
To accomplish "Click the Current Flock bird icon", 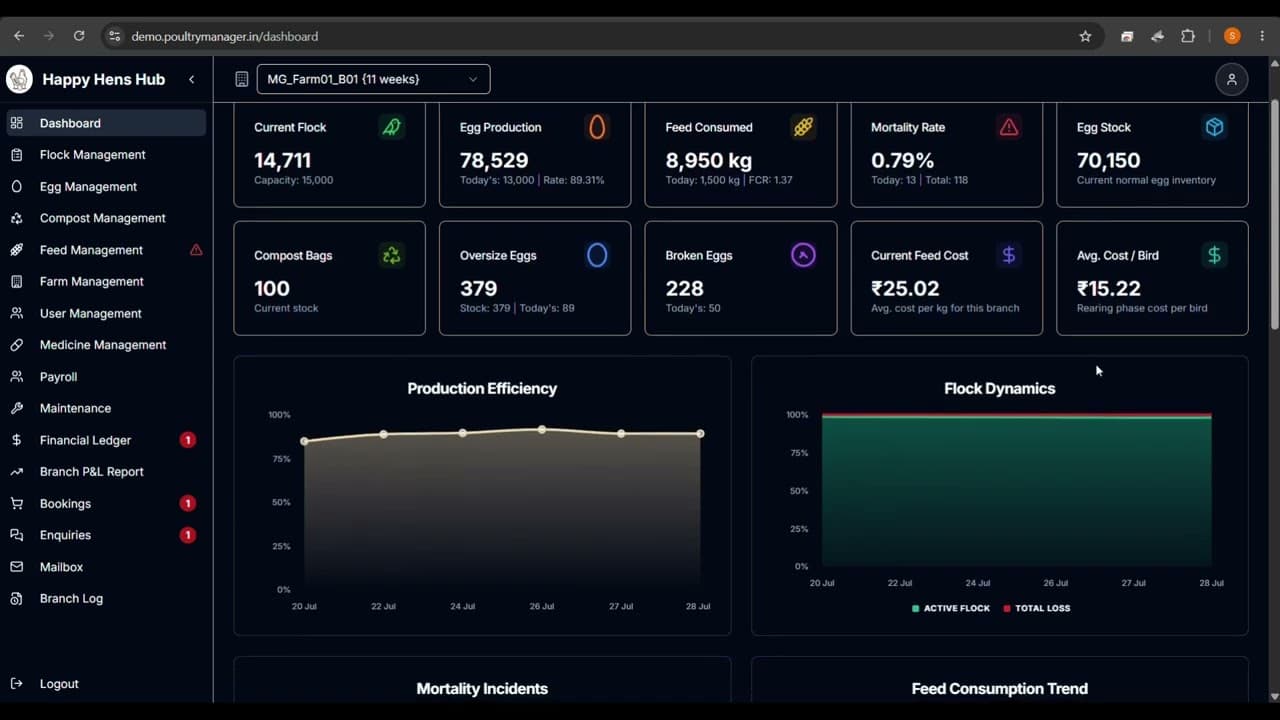I will tap(391, 127).
